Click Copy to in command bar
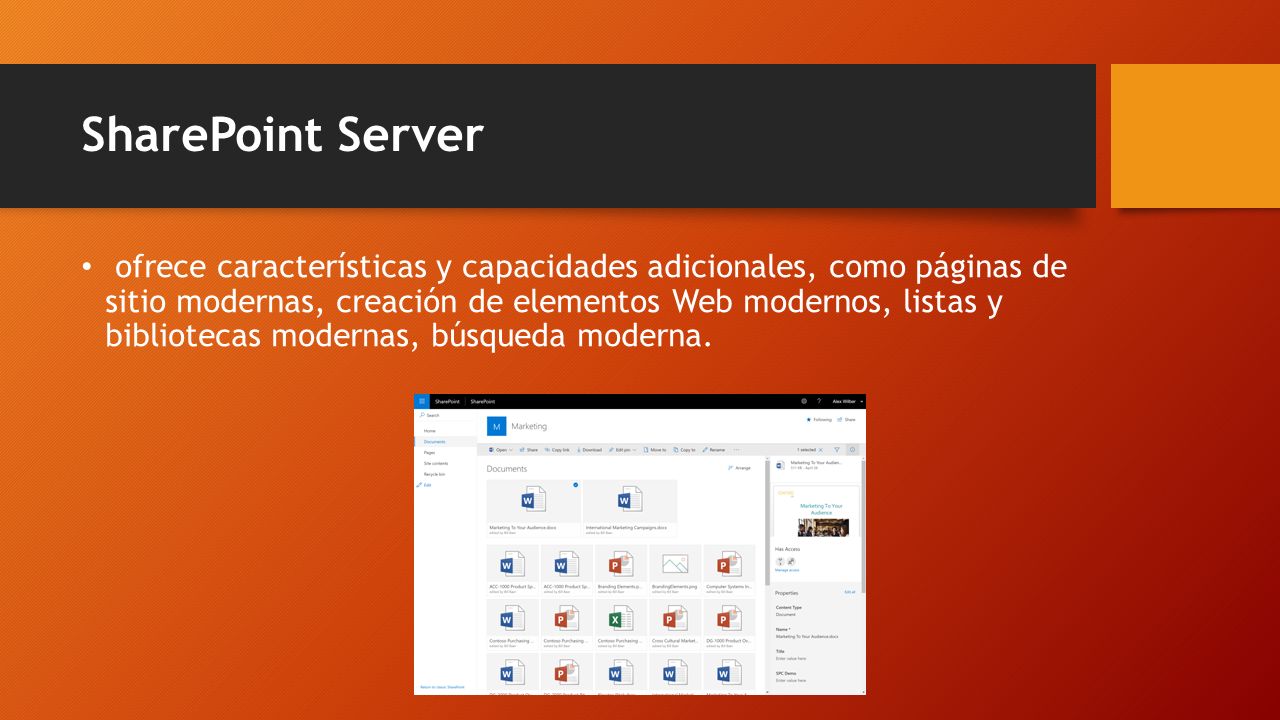1280x720 pixels. coord(685,450)
